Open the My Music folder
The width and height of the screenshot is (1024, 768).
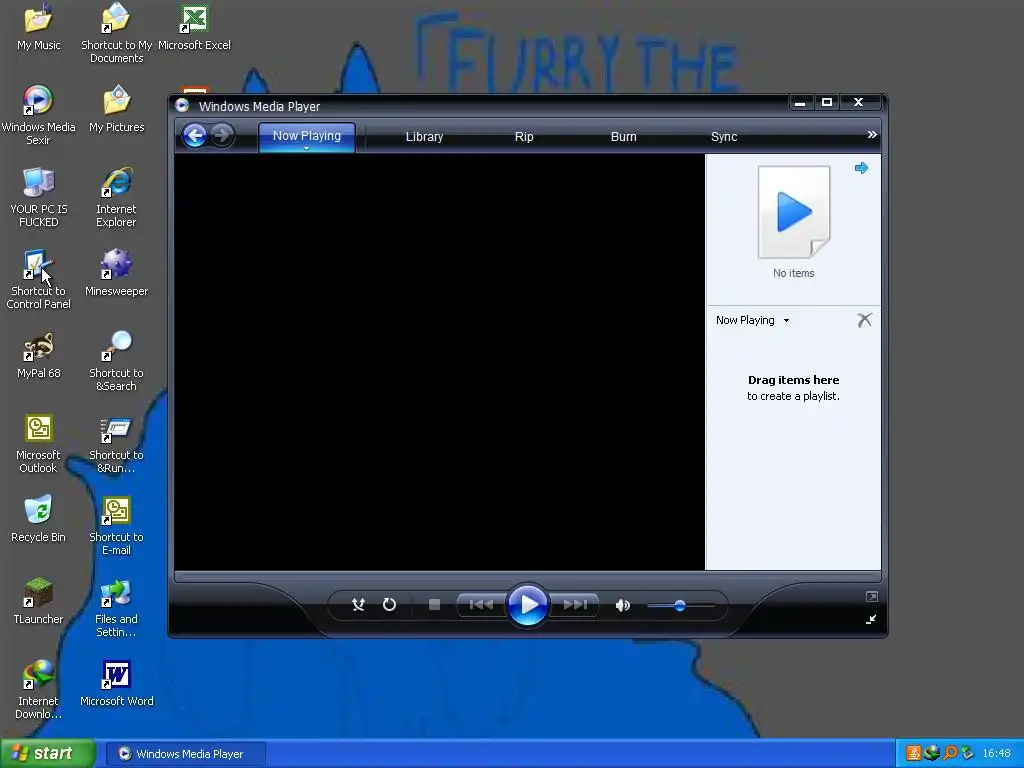[x=39, y=27]
